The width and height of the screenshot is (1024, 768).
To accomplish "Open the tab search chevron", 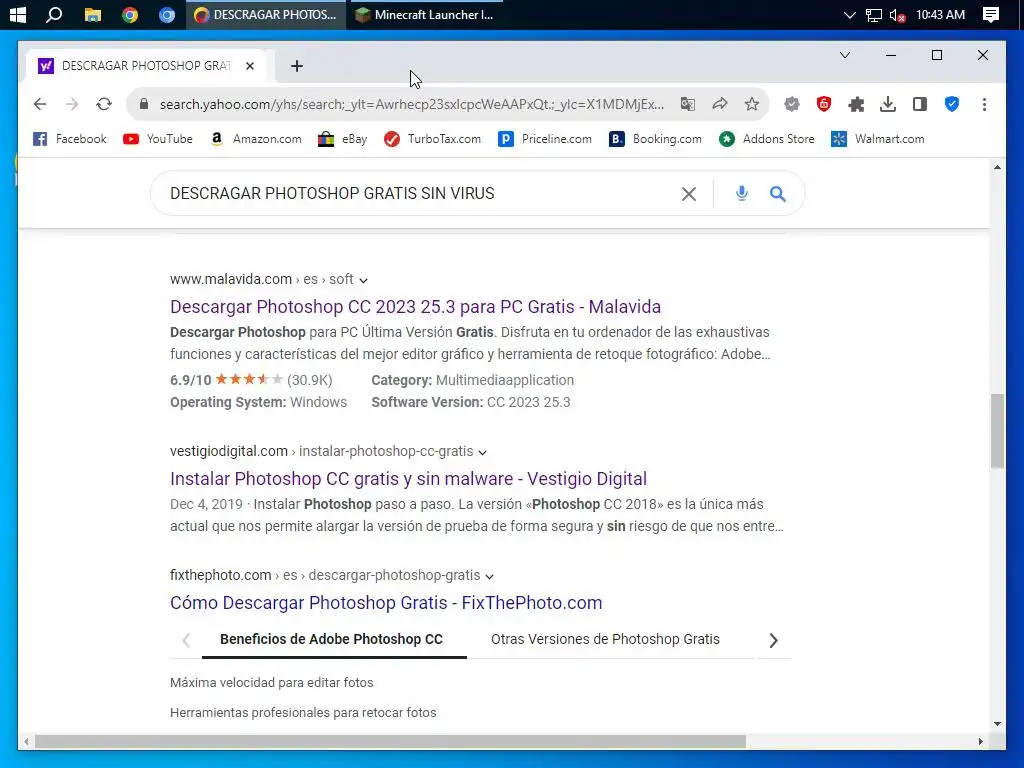I will point(844,56).
